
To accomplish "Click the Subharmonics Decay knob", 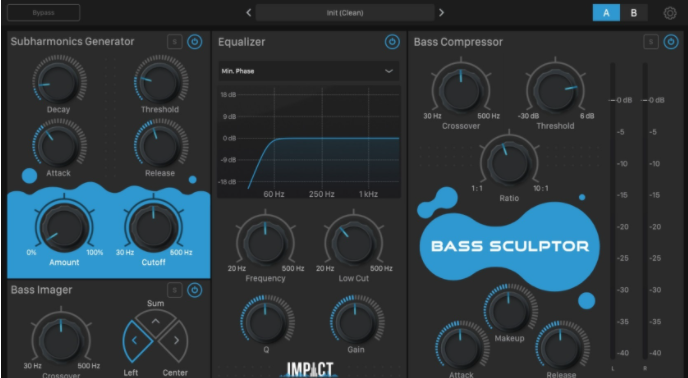I will coord(59,82).
